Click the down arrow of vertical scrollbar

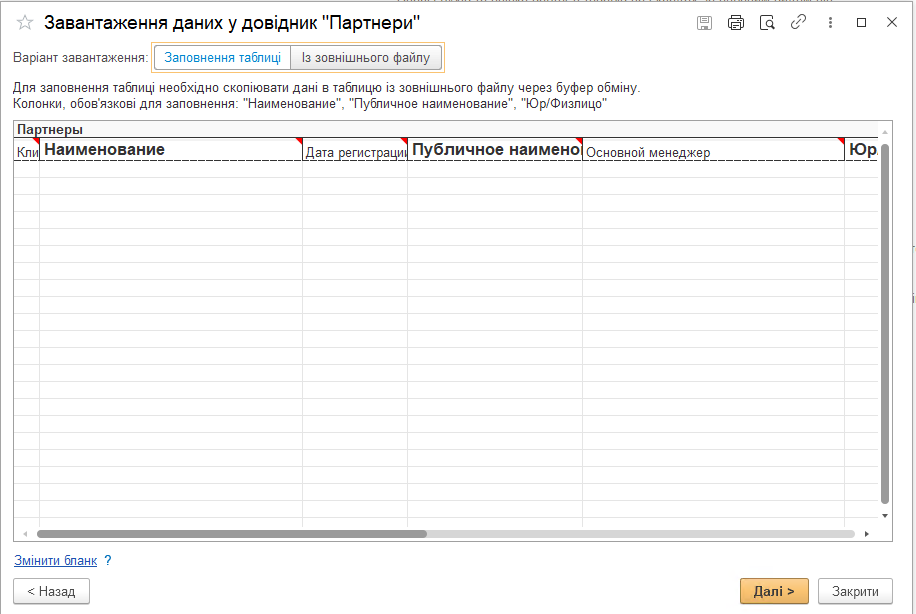(885, 516)
